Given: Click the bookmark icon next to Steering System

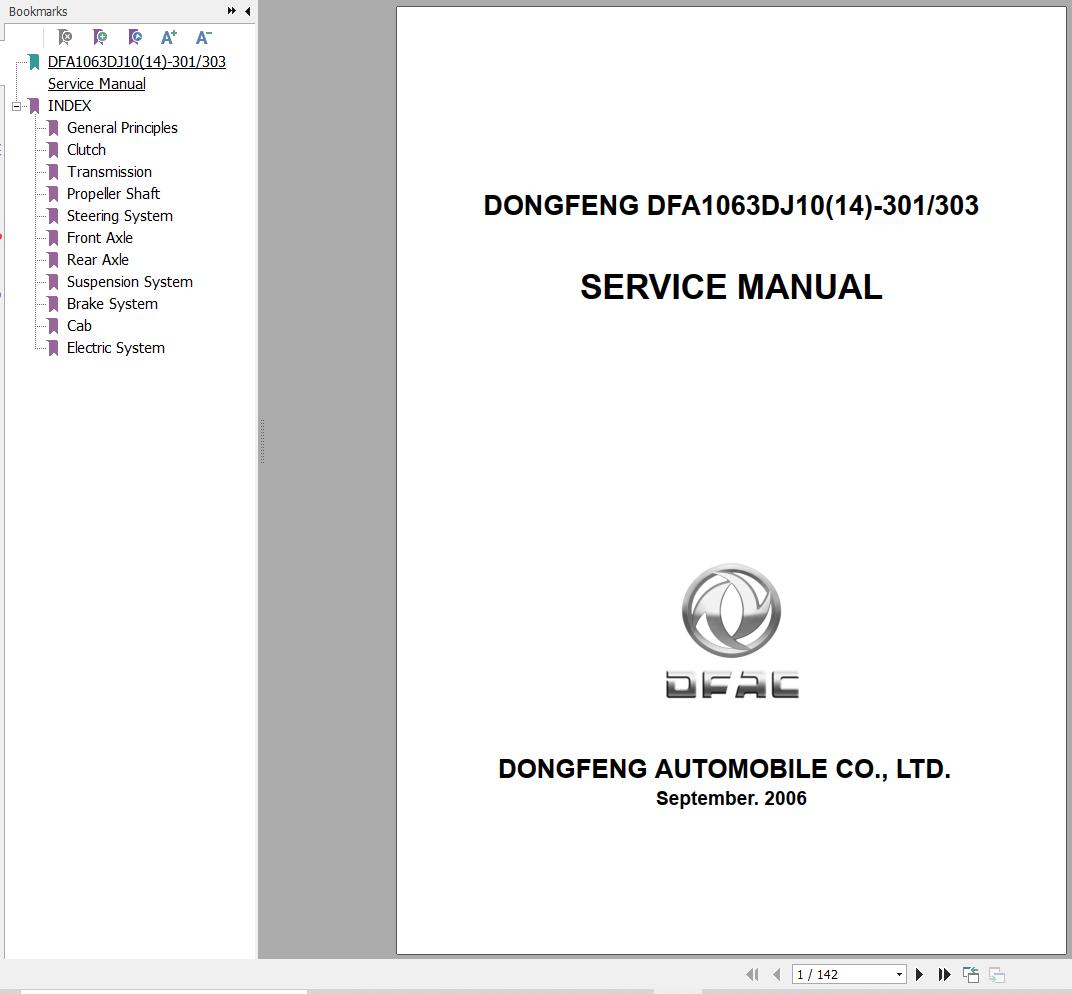Looking at the screenshot, I should click(53, 216).
